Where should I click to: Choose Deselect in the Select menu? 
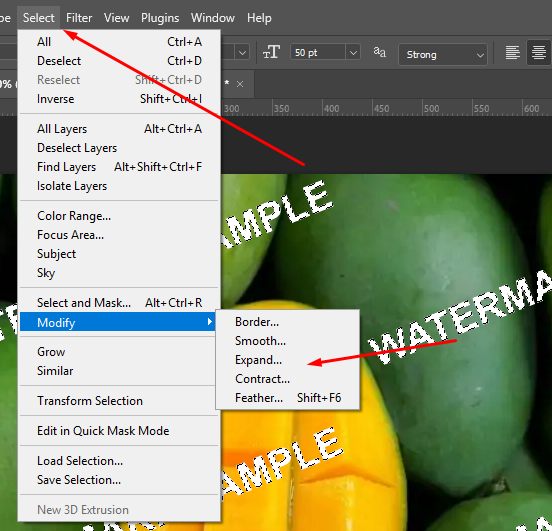120,61
